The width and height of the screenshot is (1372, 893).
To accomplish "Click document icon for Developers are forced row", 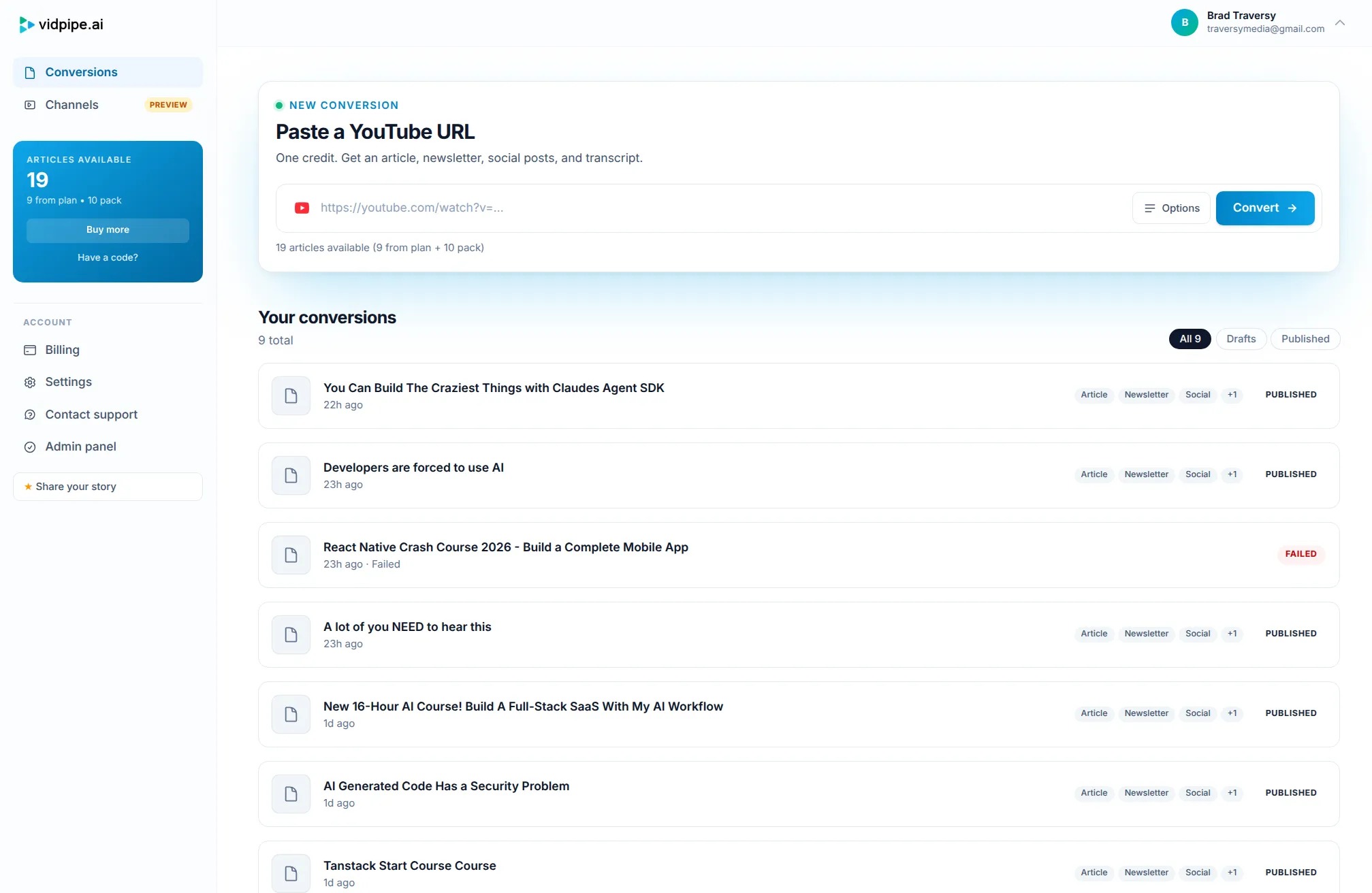I will 291,476.
